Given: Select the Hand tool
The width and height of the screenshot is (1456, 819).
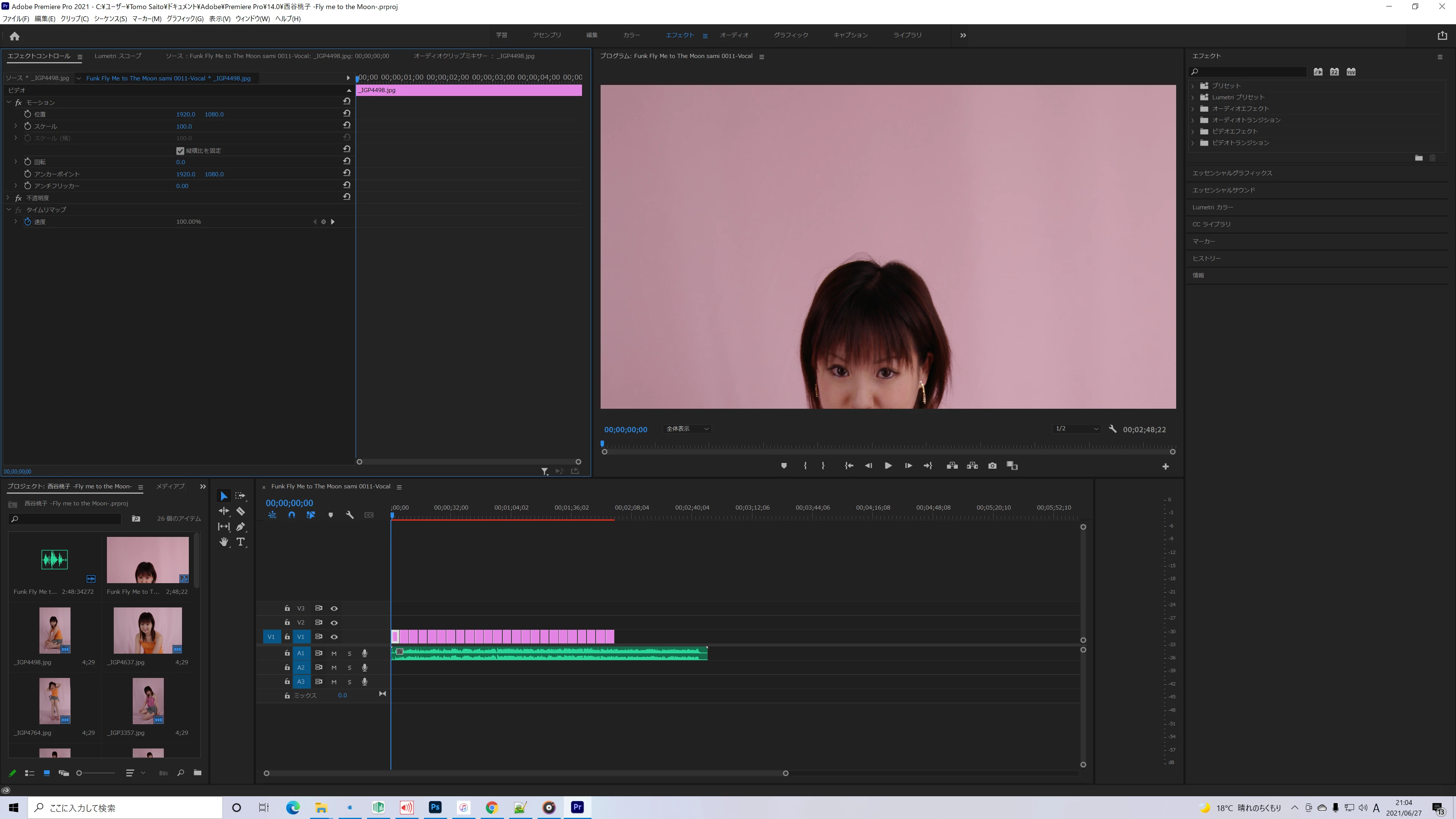Looking at the screenshot, I should click(x=224, y=541).
